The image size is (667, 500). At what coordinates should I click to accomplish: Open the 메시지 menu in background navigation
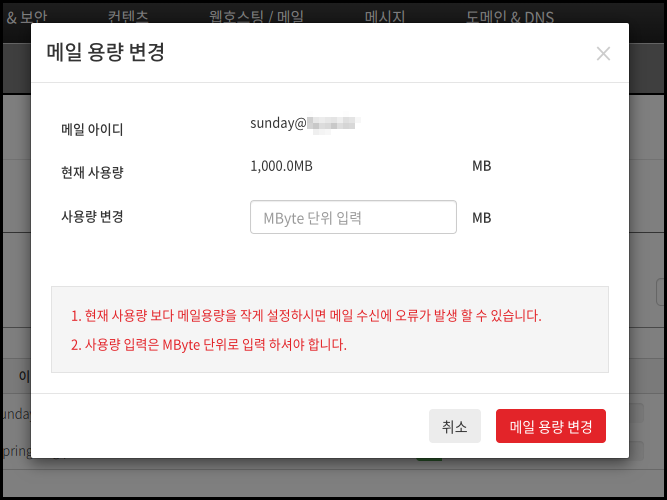click(385, 17)
